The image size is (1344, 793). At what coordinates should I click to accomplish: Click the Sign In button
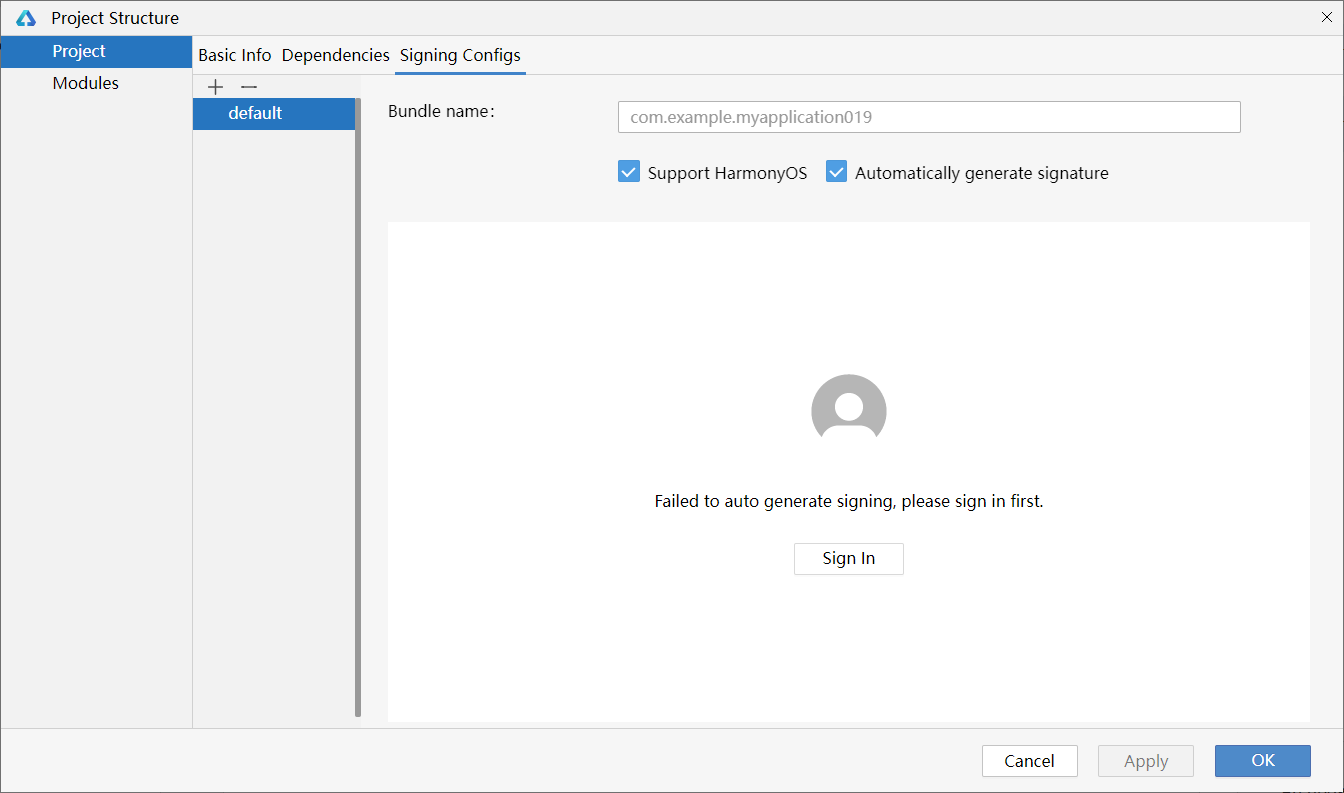point(848,558)
